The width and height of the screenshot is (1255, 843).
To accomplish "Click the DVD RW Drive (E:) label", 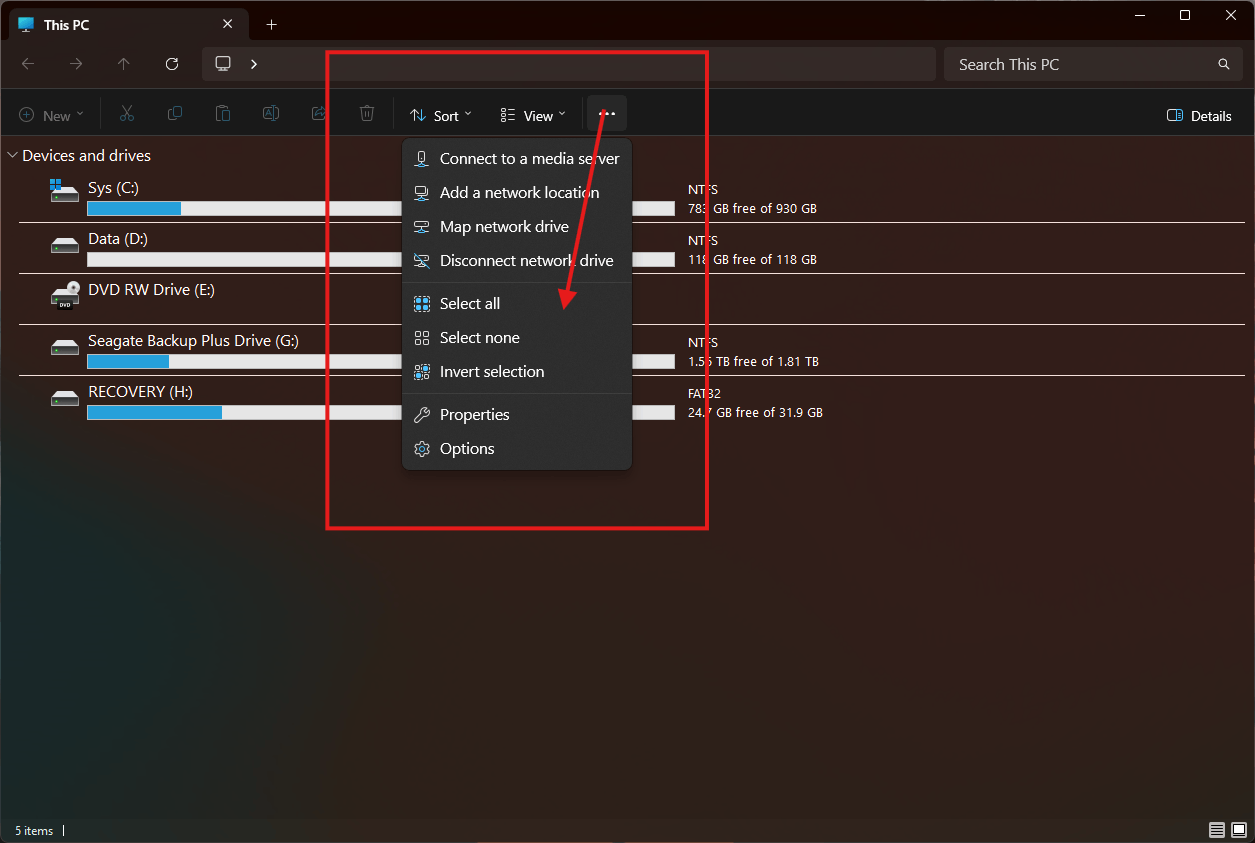I will 151,290.
